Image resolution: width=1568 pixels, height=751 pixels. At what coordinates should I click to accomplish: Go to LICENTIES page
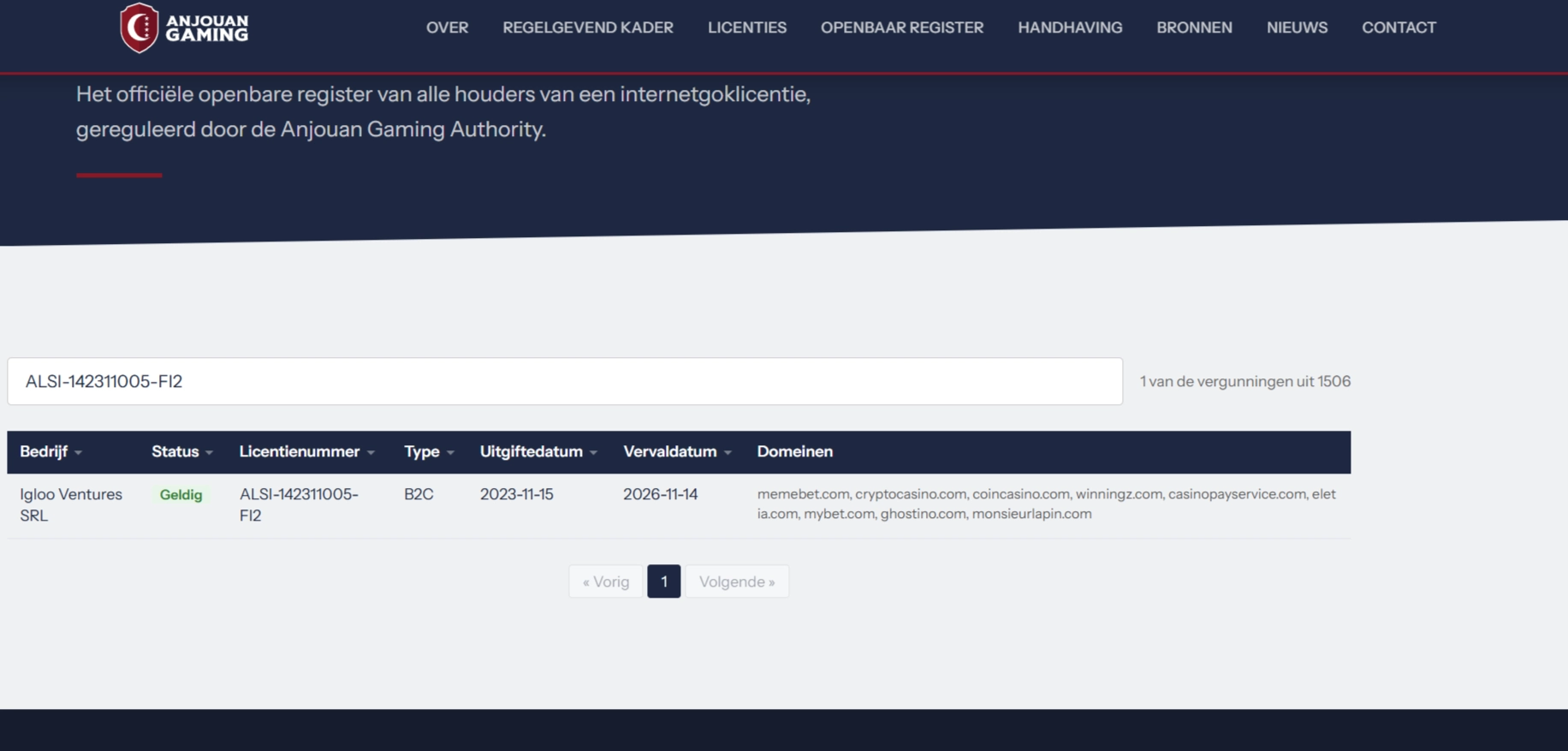tap(747, 27)
